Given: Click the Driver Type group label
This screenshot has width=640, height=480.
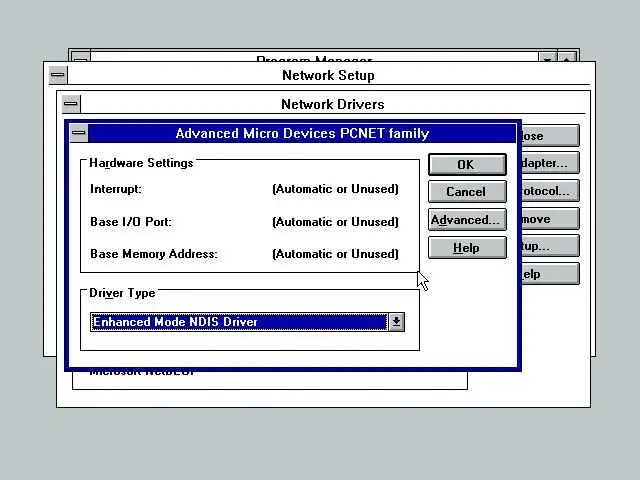Looking at the screenshot, I should pyautogui.click(x=122, y=293).
